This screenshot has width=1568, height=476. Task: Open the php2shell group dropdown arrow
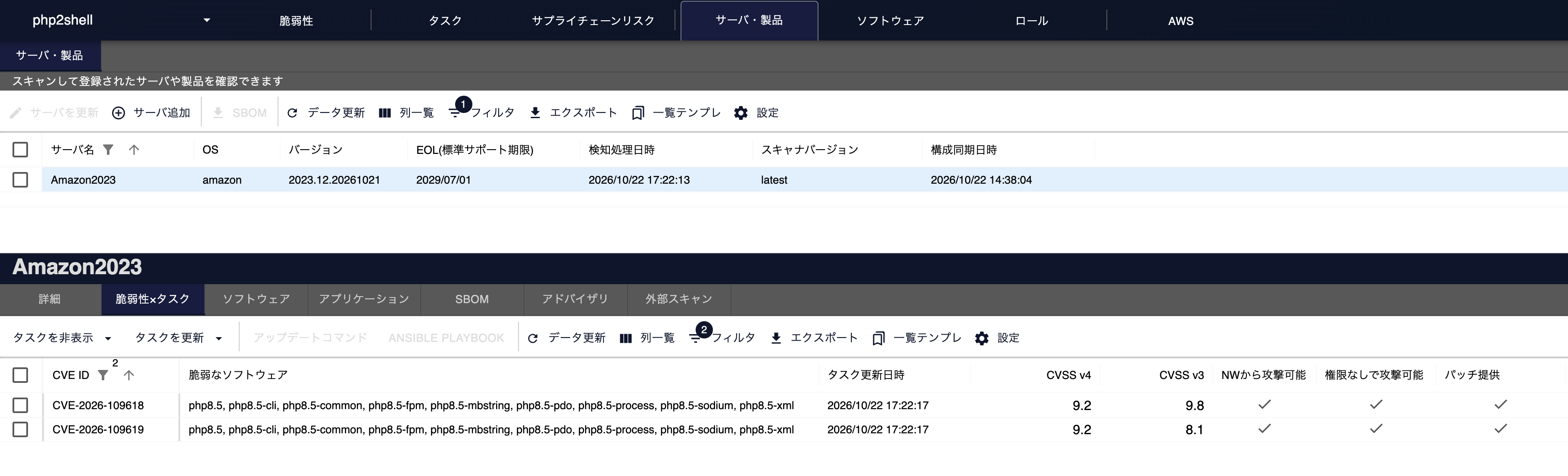pos(206,20)
